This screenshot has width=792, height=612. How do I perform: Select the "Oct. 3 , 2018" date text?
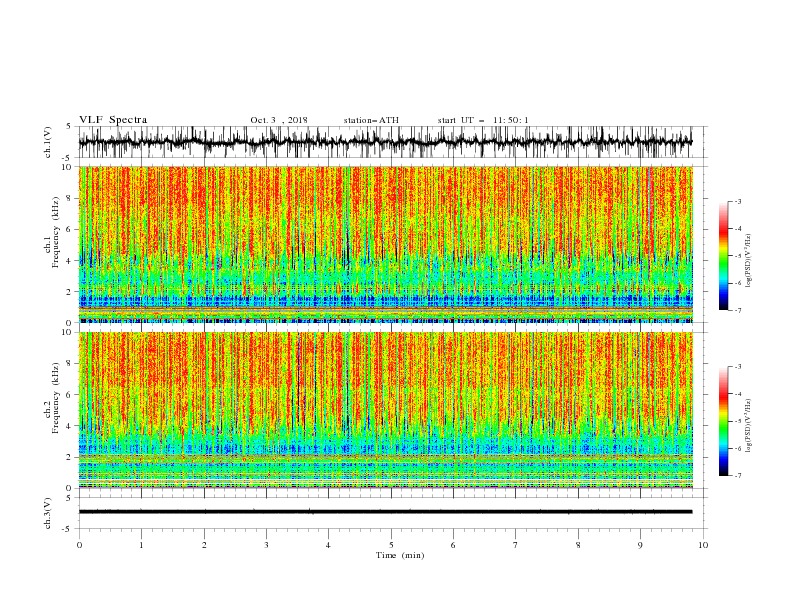coord(279,120)
